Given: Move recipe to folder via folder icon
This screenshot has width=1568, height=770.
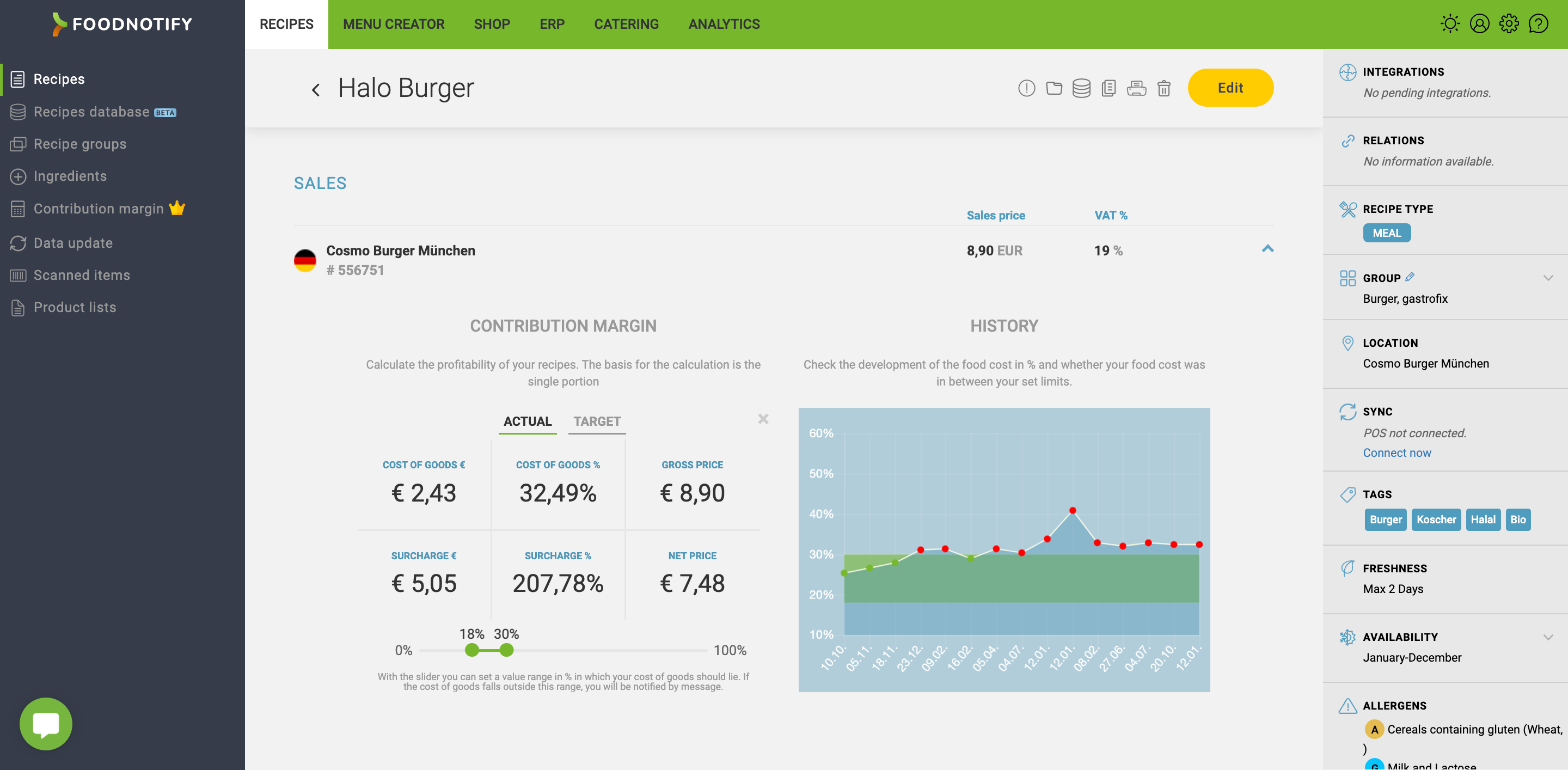Looking at the screenshot, I should [1055, 88].
